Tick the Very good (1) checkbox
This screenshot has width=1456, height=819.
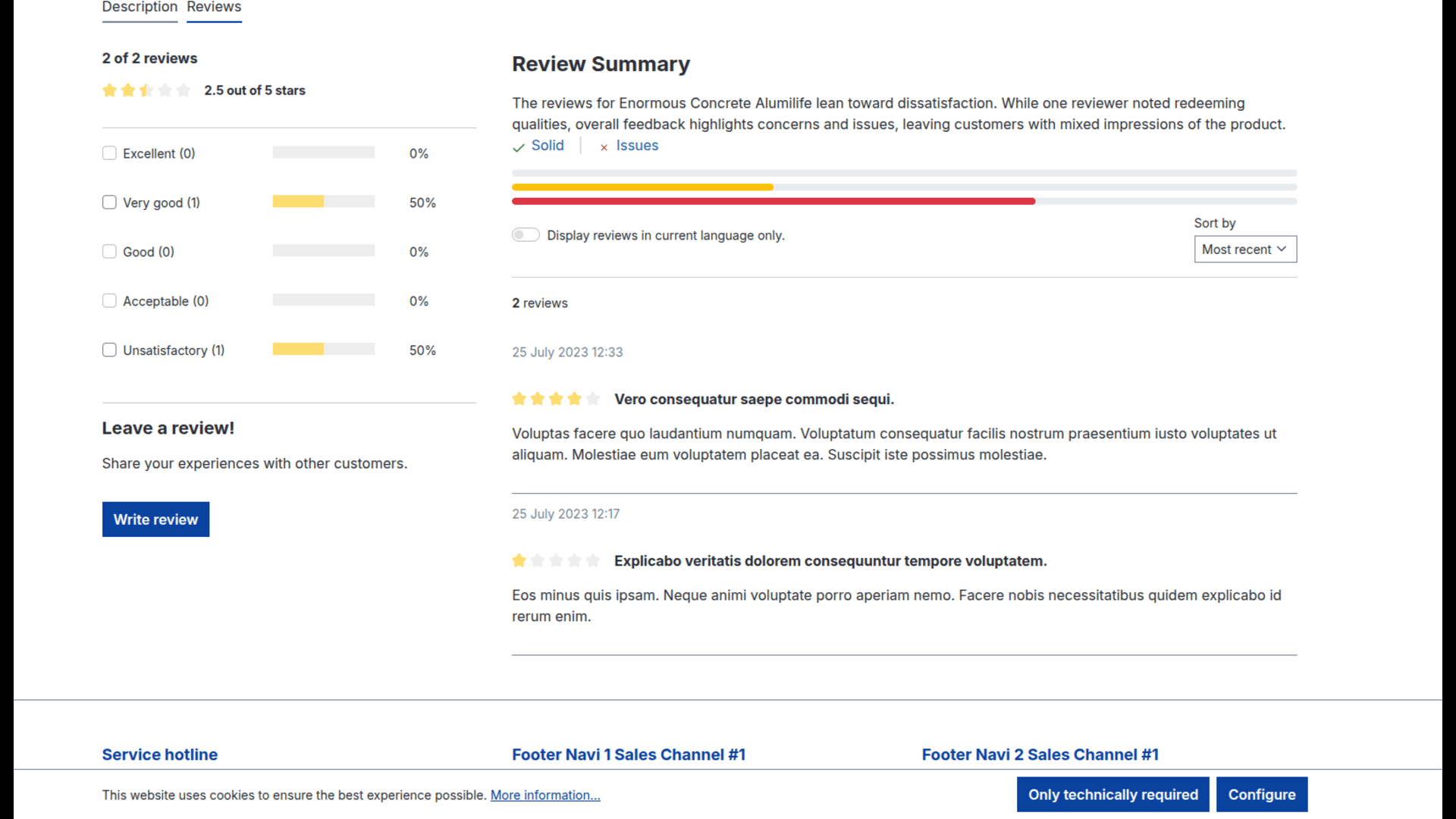coord(109,202)
